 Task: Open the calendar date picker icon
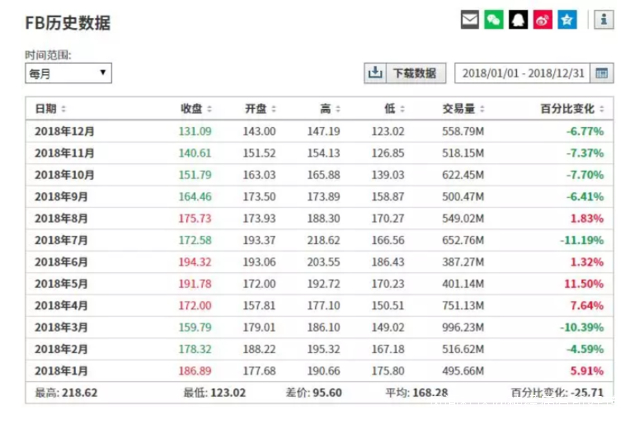click(602, 73)
